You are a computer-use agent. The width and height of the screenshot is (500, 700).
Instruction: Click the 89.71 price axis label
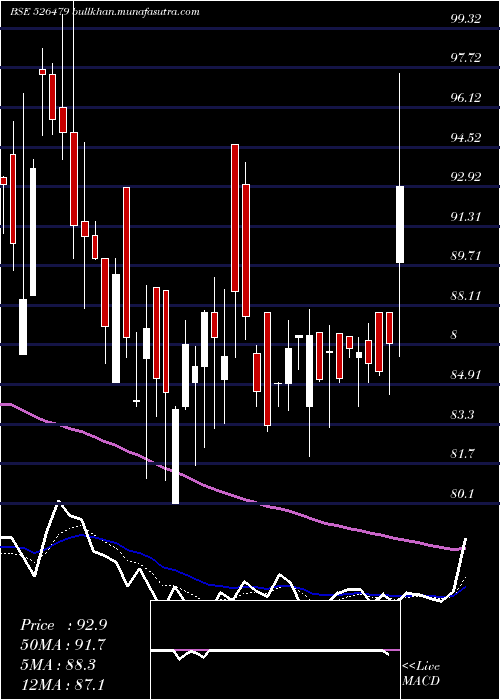click(466, 256)
